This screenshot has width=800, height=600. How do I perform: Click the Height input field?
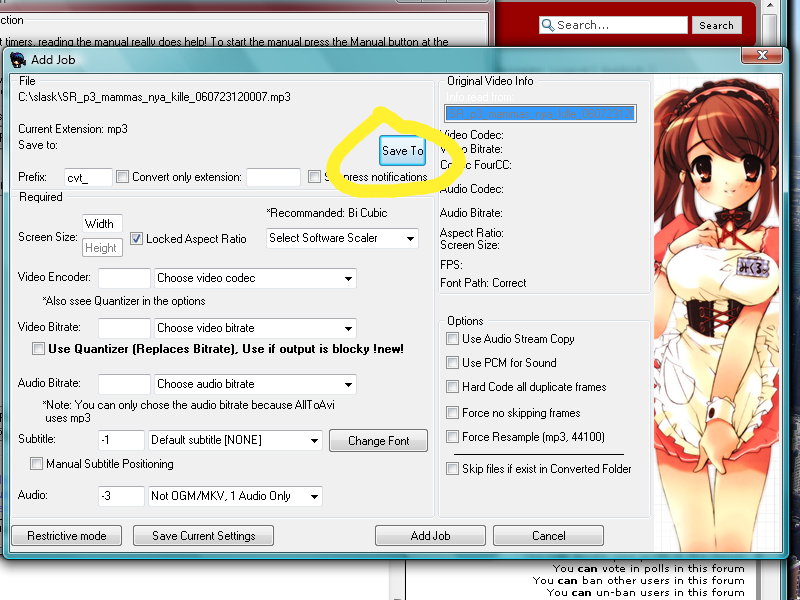point(102,248)
